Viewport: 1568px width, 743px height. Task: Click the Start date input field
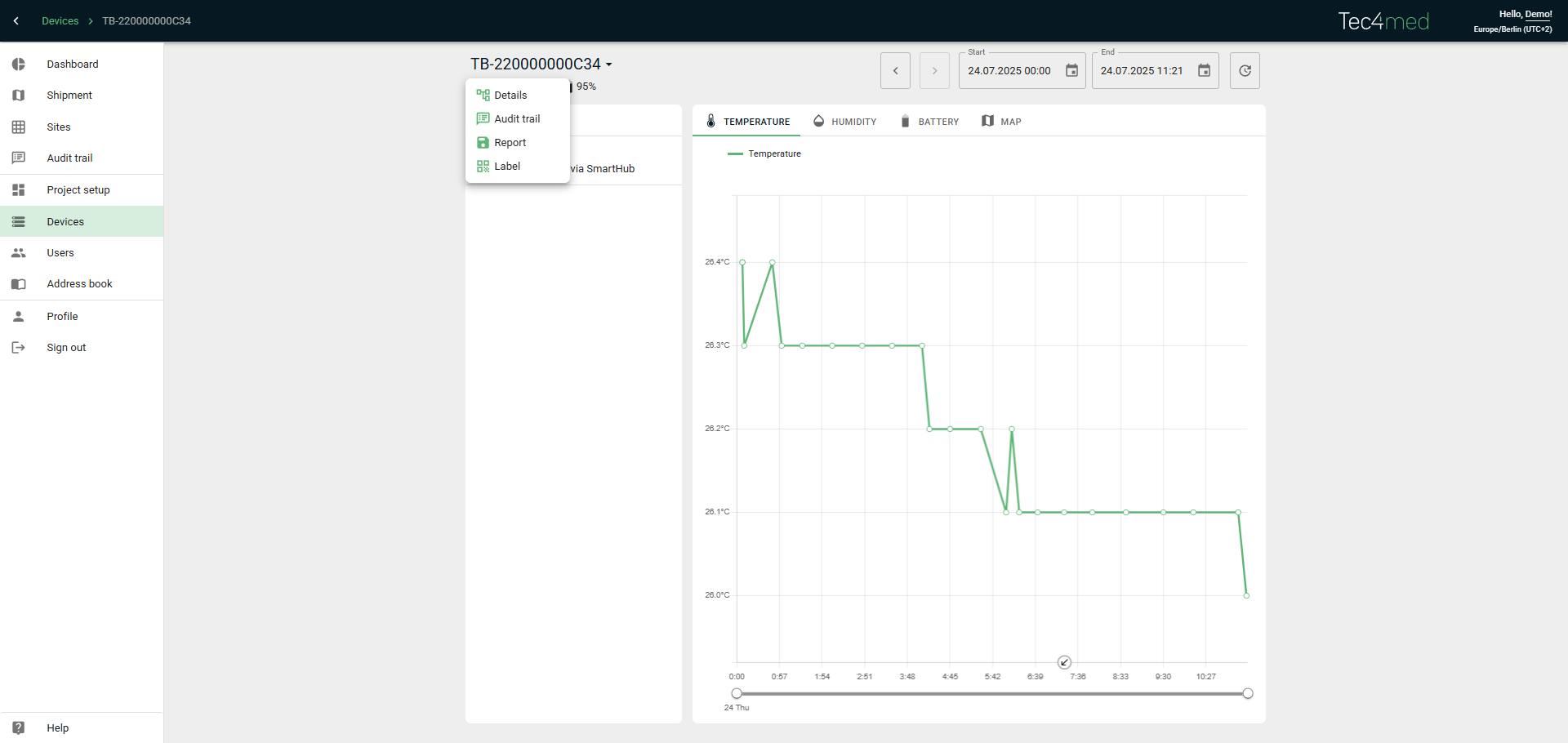pos(1009,71)
